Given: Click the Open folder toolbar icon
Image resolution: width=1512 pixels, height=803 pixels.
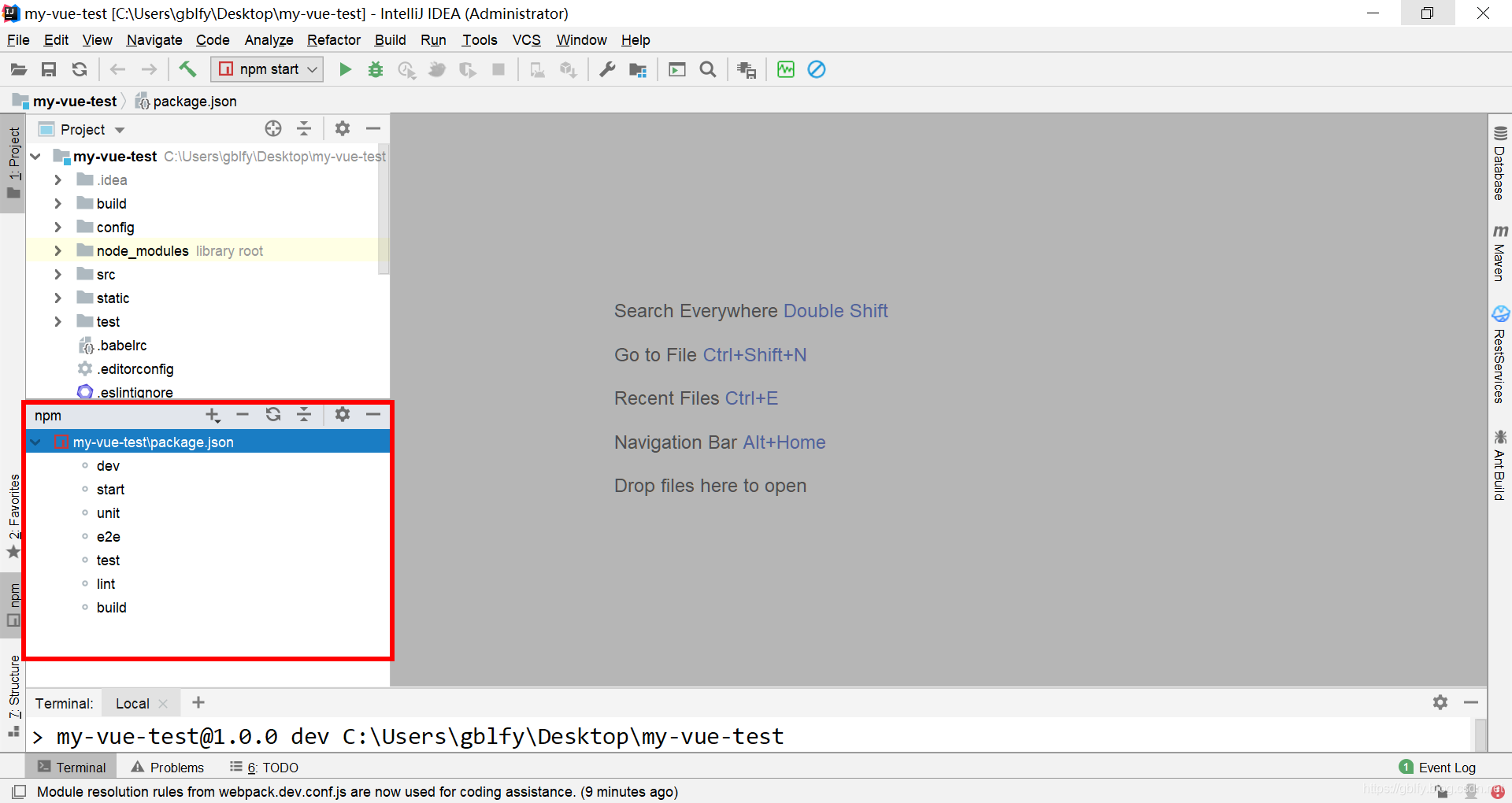Looking at the screenshot, I should (18, 69).
